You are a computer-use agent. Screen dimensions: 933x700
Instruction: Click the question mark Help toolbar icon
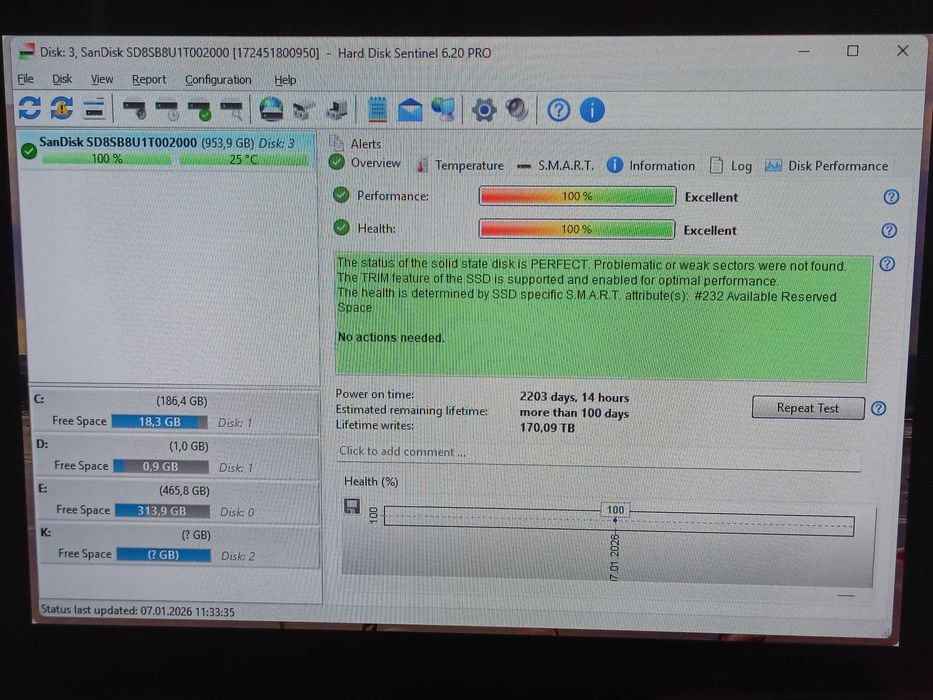(x=558, y=110)
